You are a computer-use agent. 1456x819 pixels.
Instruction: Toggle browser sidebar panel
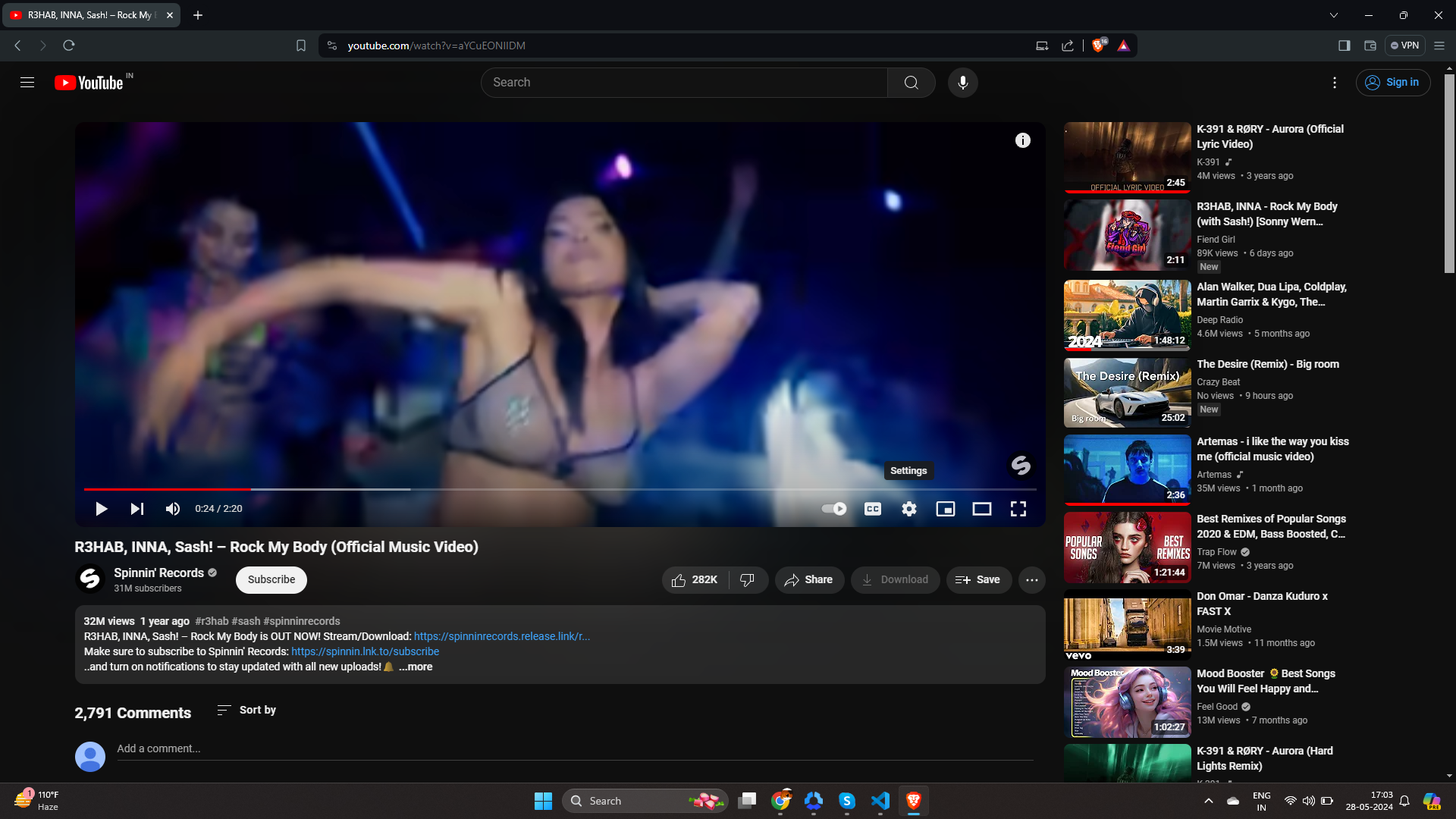[1345, 45]
